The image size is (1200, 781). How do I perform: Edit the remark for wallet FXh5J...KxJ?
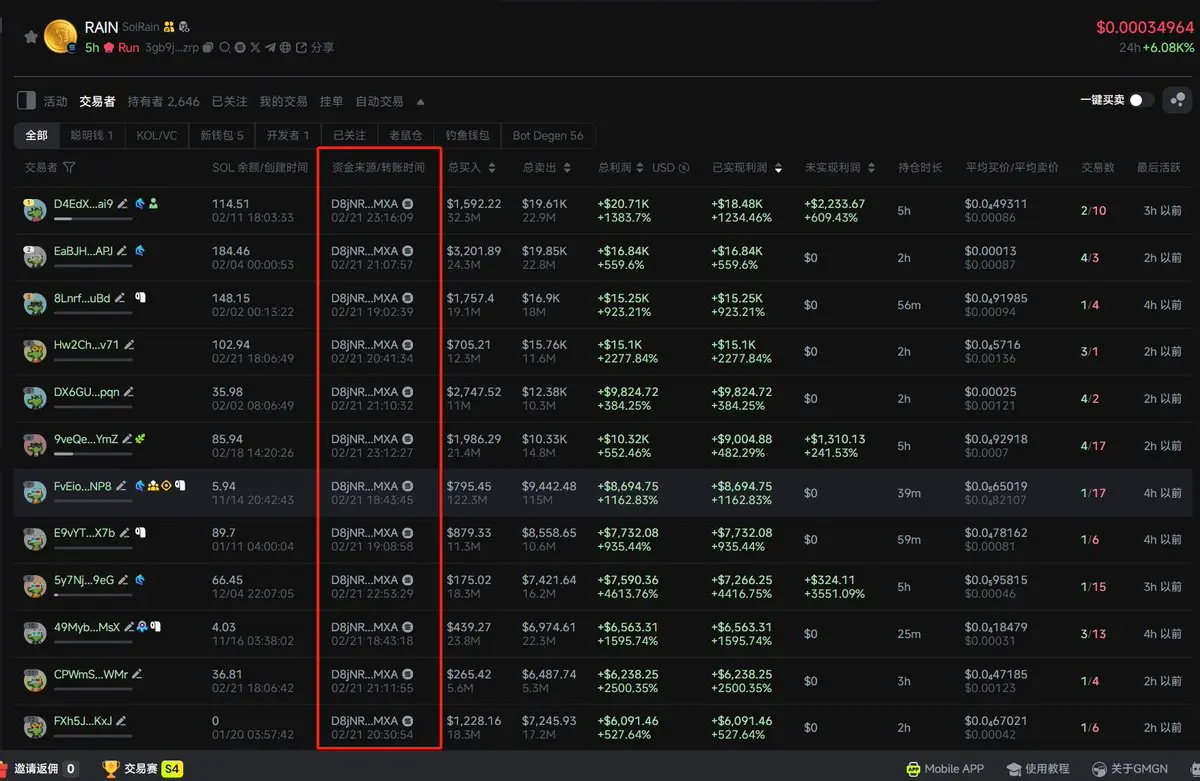pos(121,721)
